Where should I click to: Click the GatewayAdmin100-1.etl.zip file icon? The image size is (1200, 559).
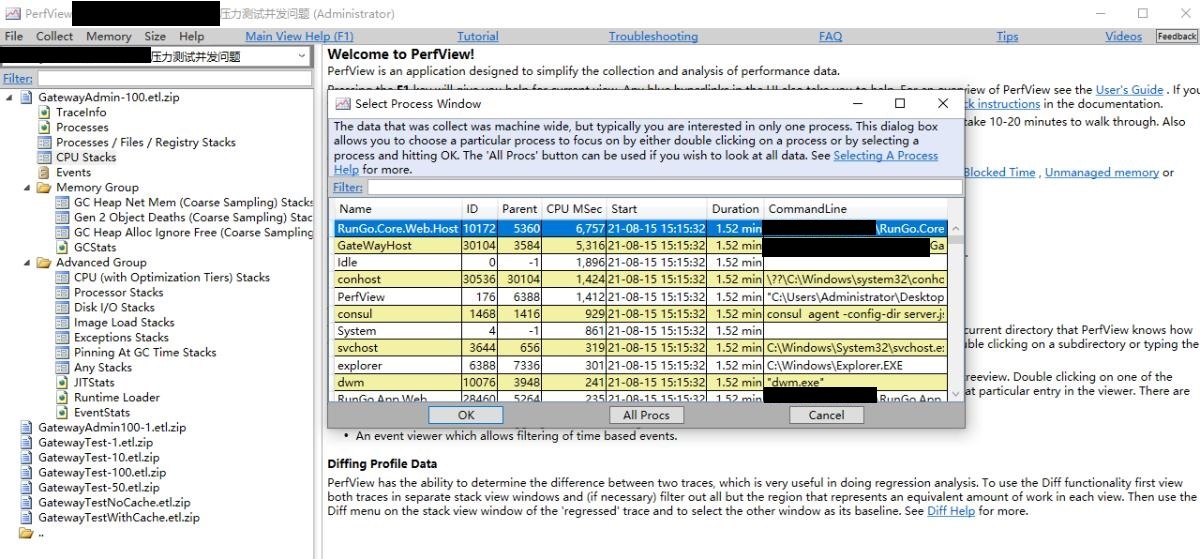pos(27,427)
